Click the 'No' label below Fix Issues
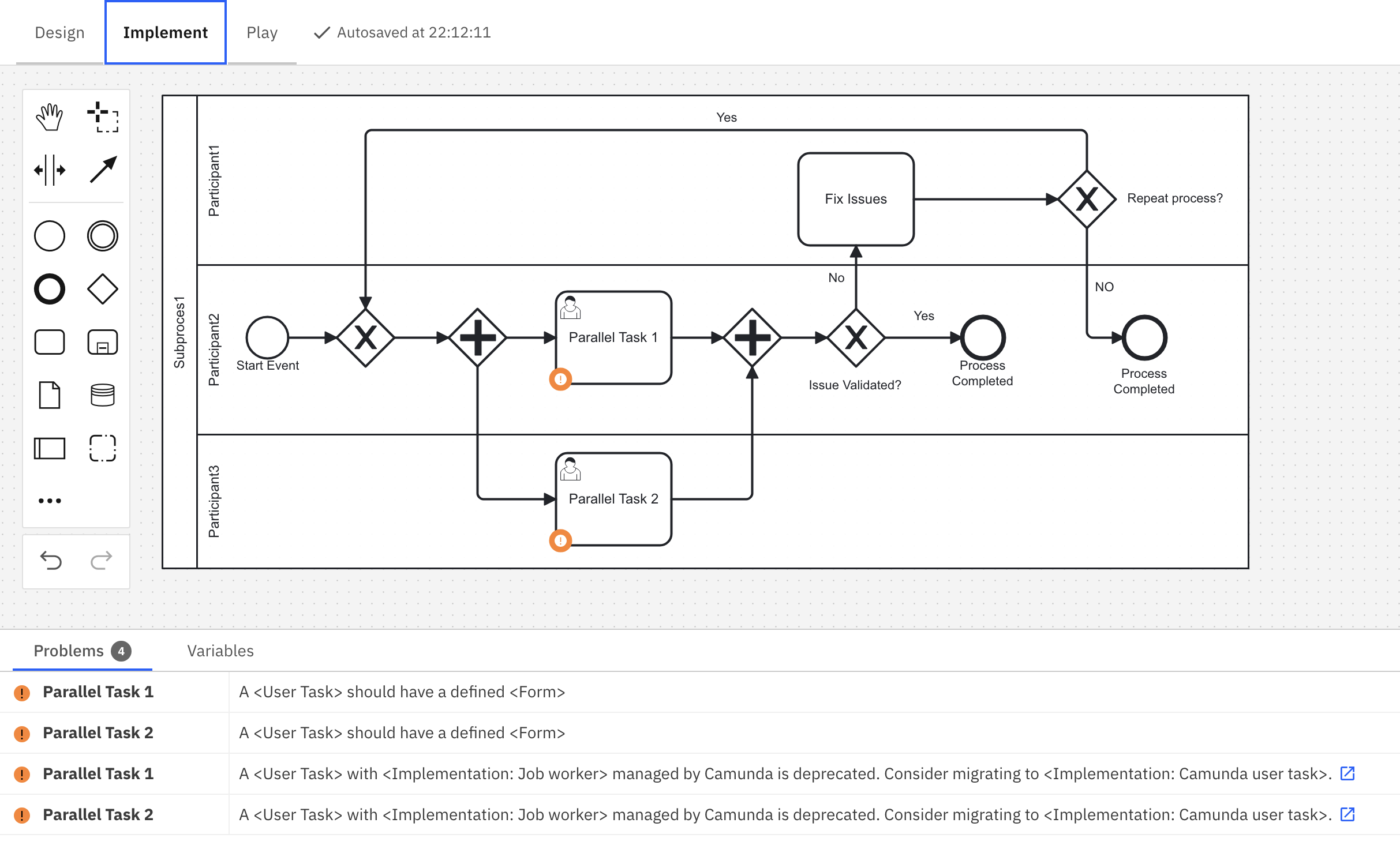 click(836, 277)
